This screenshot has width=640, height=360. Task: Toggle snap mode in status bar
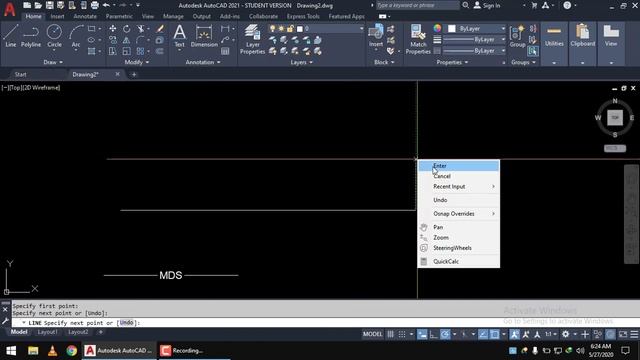pyautogui.click(x=402, y=334)
